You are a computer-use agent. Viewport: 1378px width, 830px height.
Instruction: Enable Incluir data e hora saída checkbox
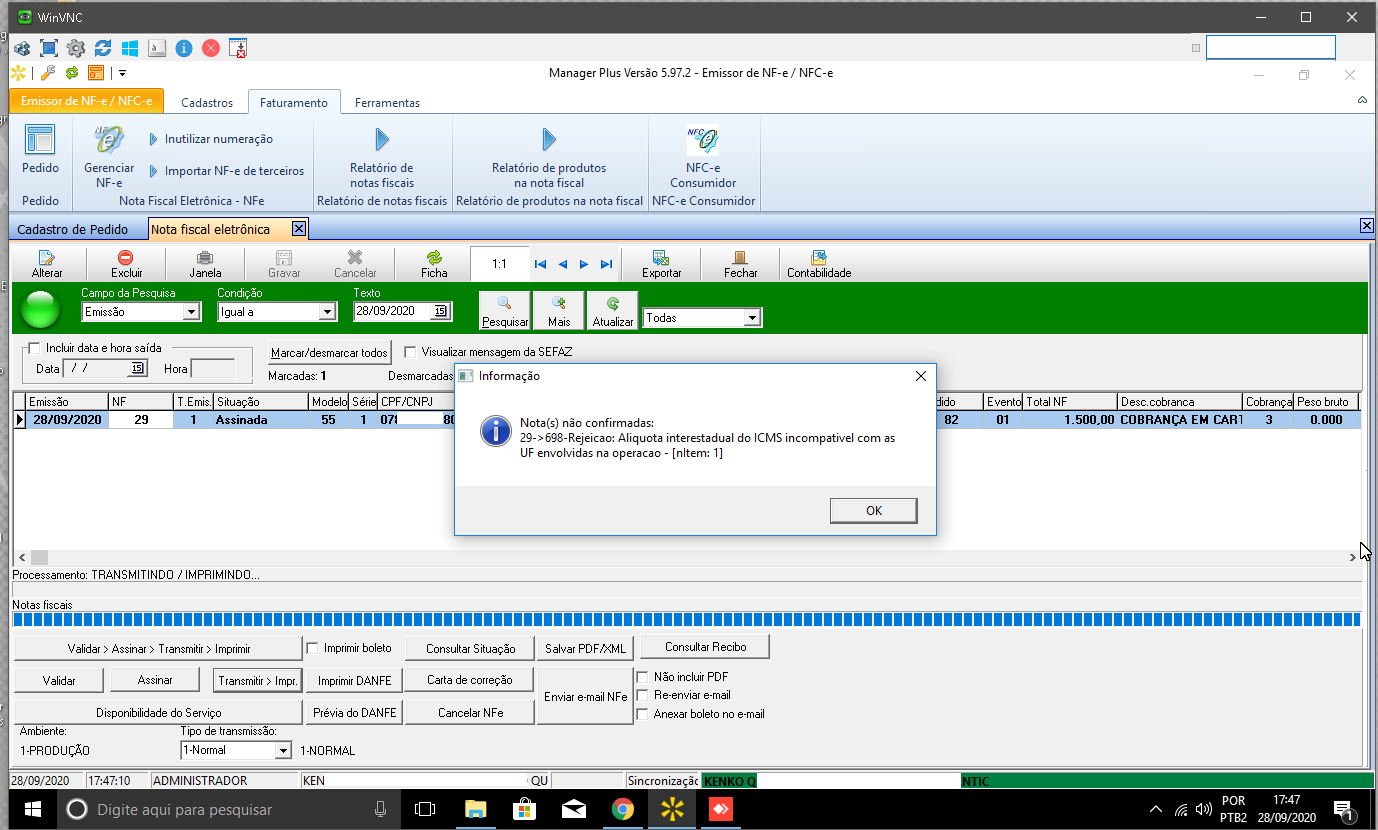pyautogui.click(x=35, y=348)
